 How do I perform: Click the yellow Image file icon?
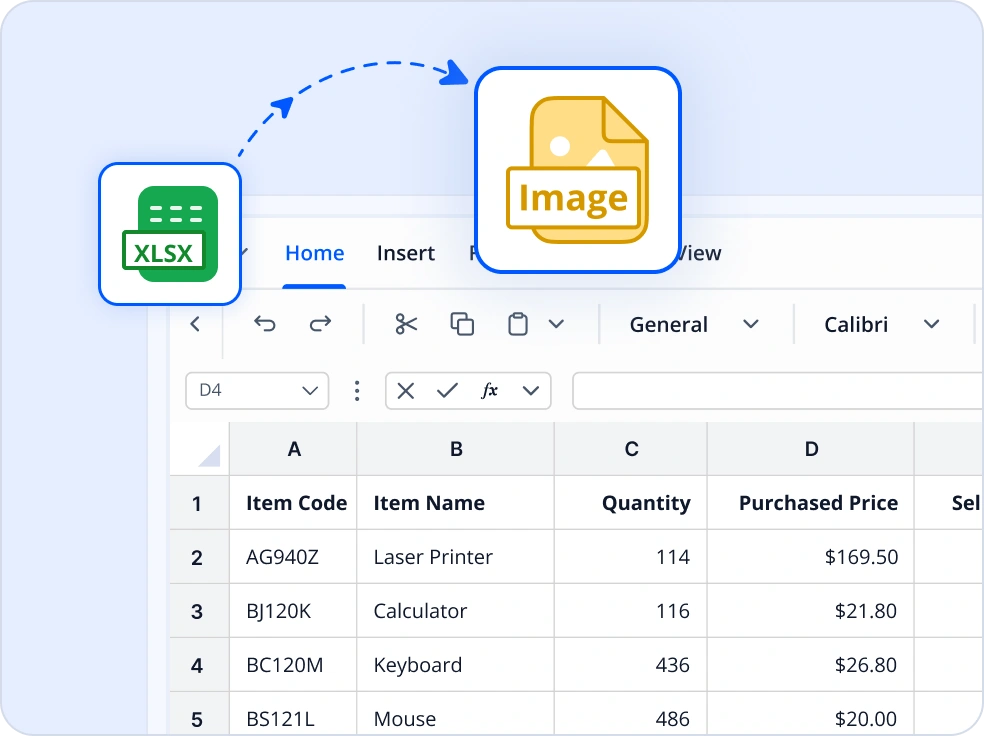click(577, 170)
